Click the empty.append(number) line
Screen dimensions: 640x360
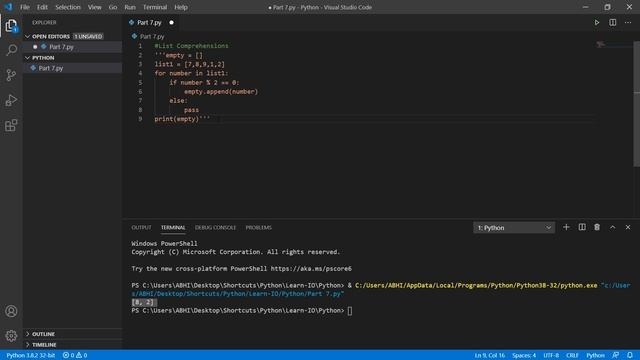[221, 91]
